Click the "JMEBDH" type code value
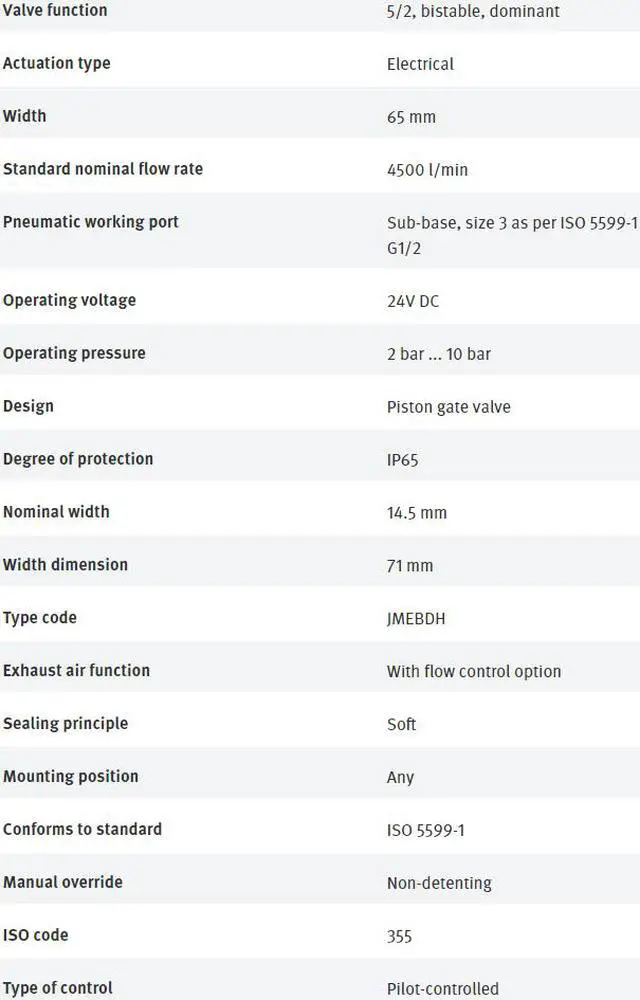This screenshot has height=1000, width=640. [x=416, y=619]
